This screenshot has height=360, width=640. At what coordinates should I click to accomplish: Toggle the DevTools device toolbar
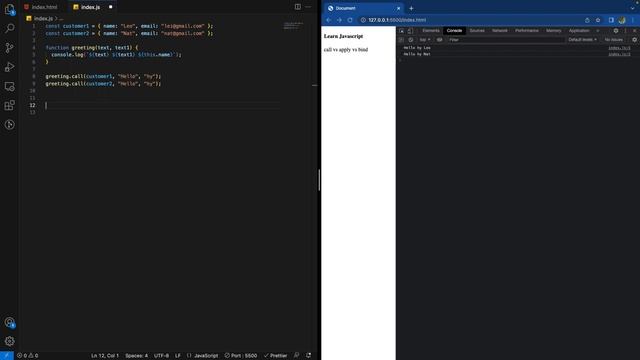pyautogui.click(x=410, y=31)
